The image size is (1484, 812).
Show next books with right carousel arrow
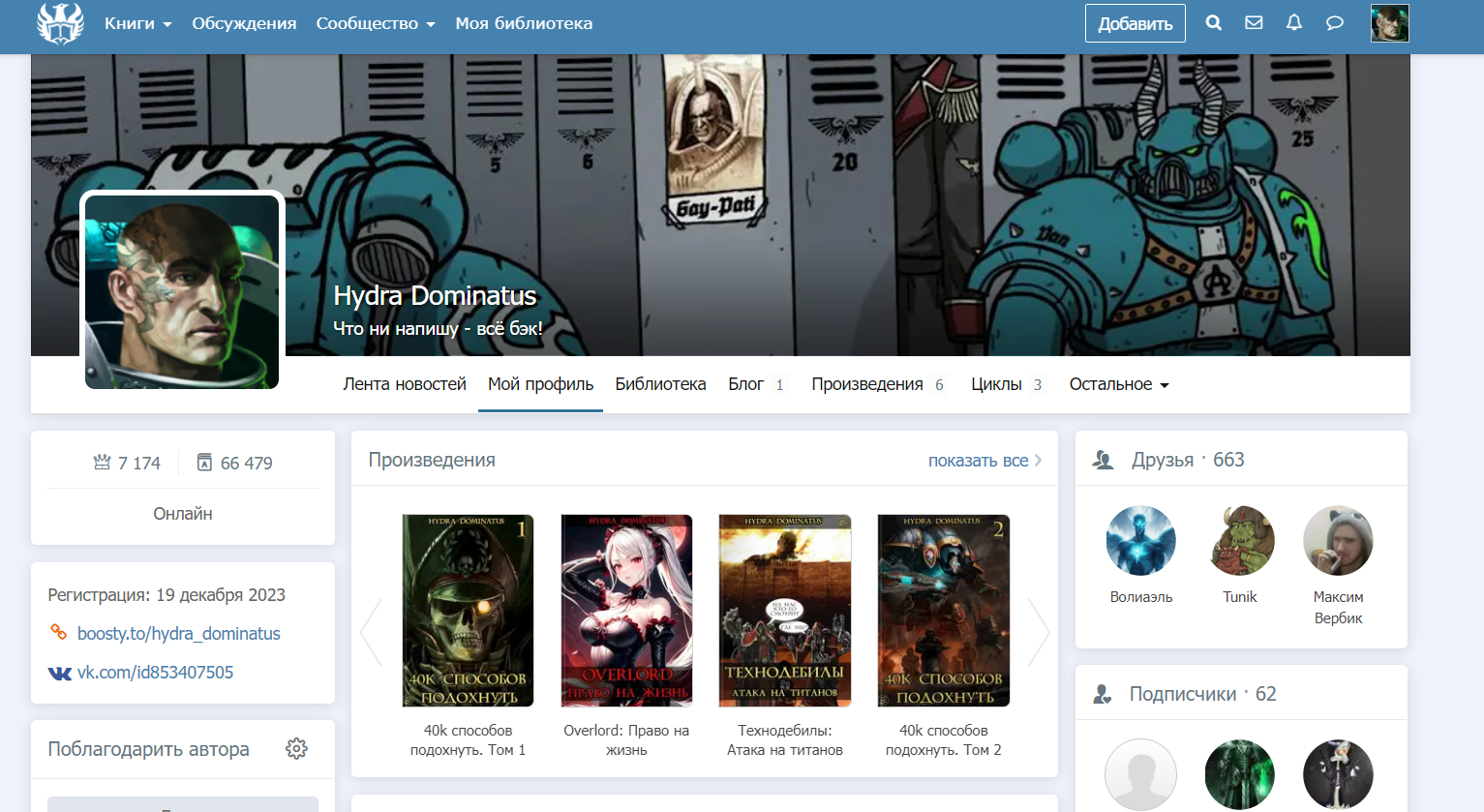(1038, 632)
